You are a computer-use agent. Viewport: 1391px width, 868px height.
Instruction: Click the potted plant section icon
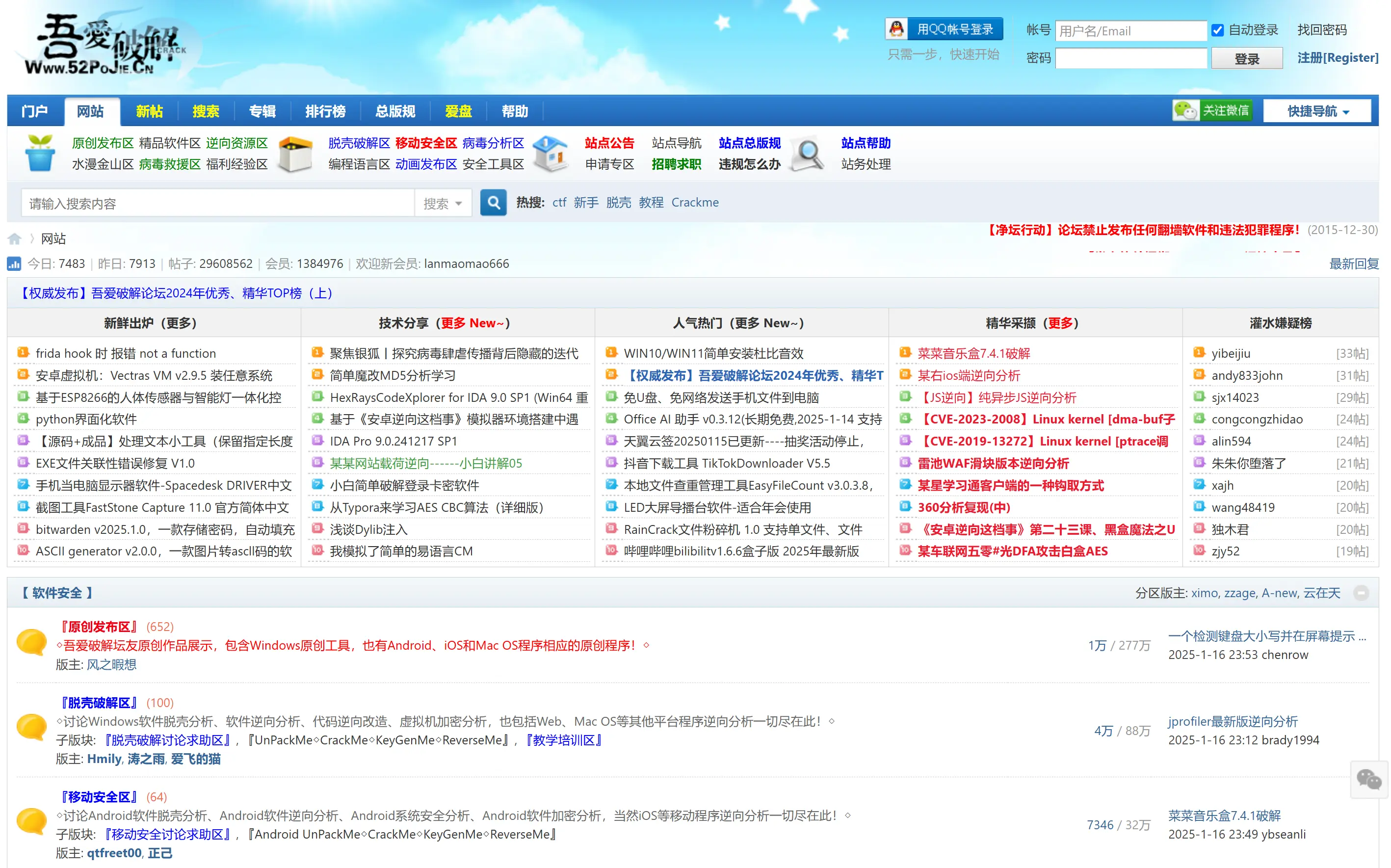tap(40, 153)
